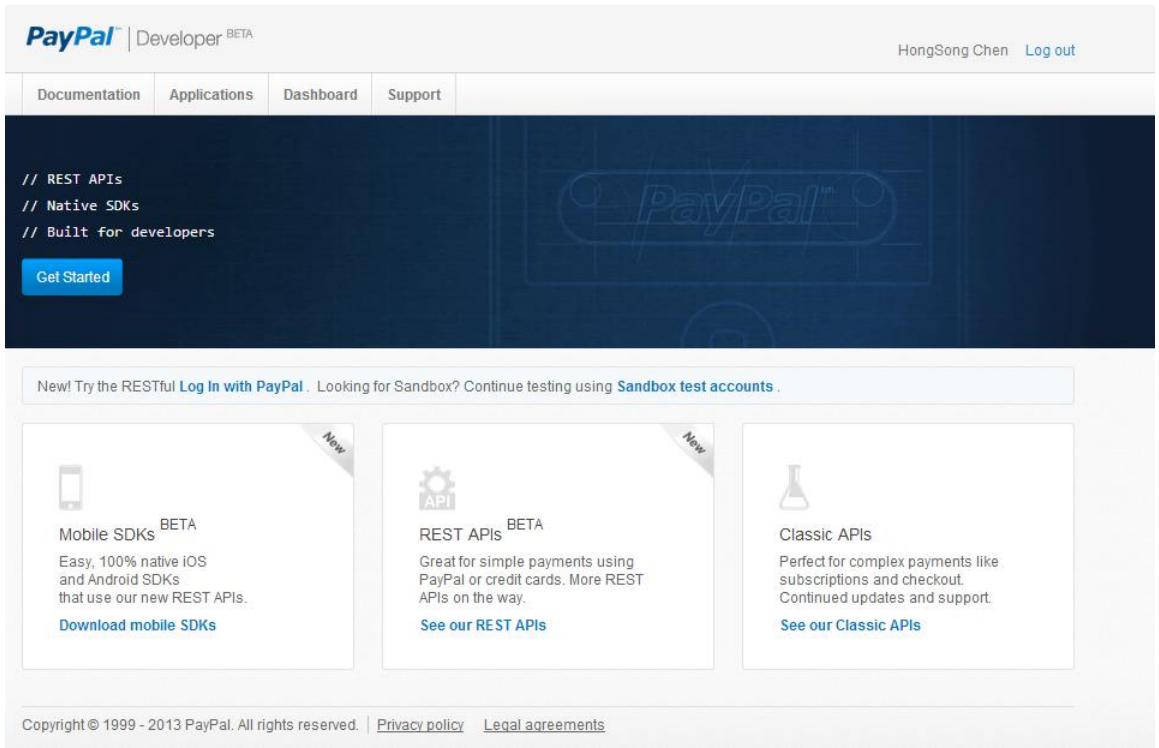Click the copyright 1999 - 2013 PayPal text
The width and height of the screenshot is (1159, 748).
190,725
